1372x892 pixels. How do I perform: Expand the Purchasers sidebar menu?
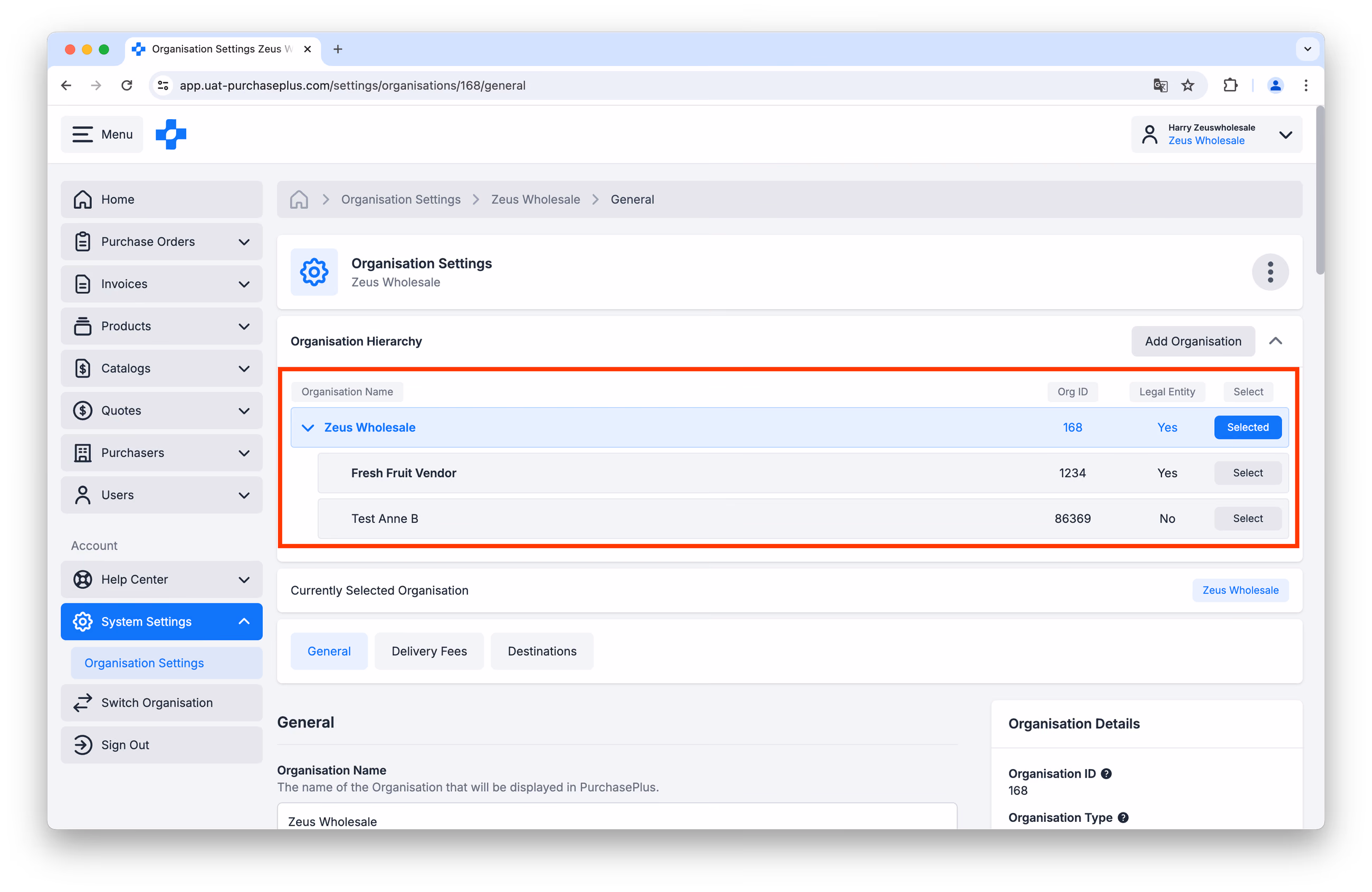click(161, 453)
